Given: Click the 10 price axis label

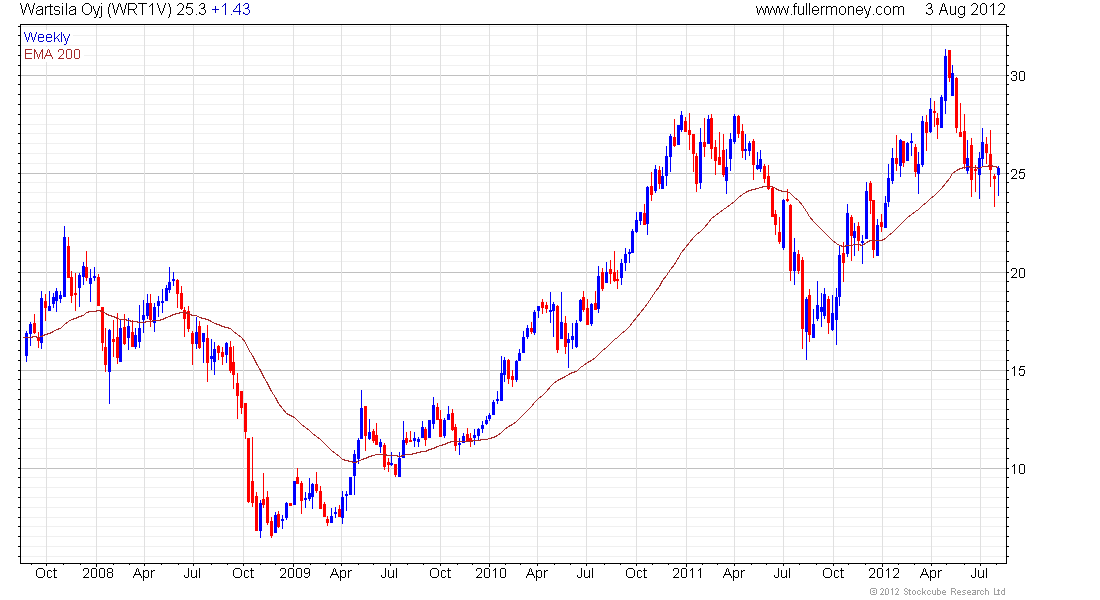Looking at the screenshot, I should pos(1017,469).
